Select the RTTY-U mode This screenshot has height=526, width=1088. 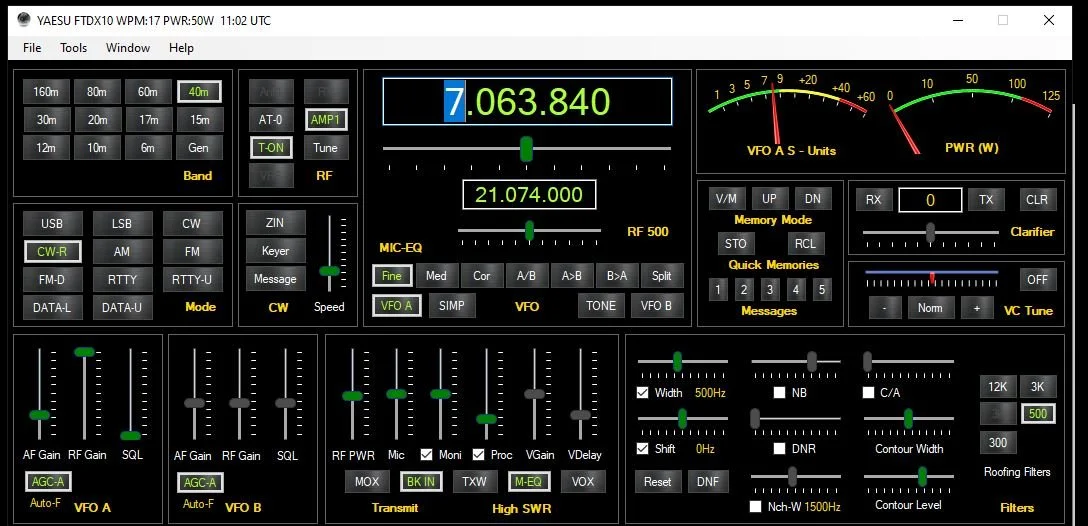(192, 279)
